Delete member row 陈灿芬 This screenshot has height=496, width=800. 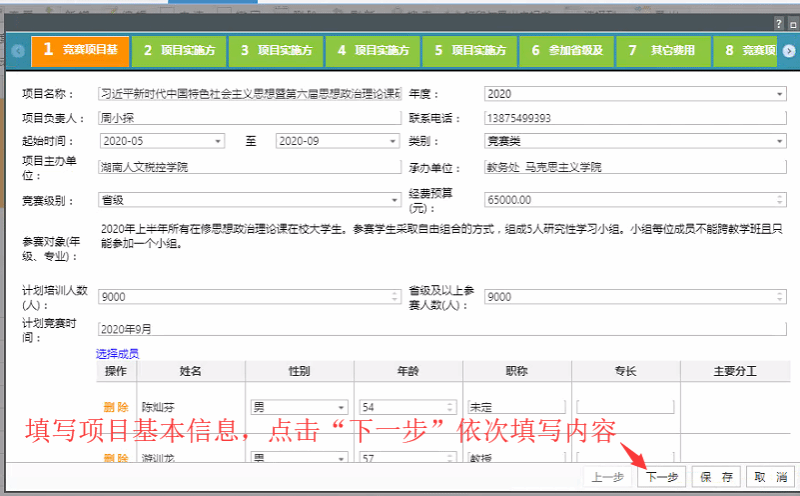(x=117, y=408)
